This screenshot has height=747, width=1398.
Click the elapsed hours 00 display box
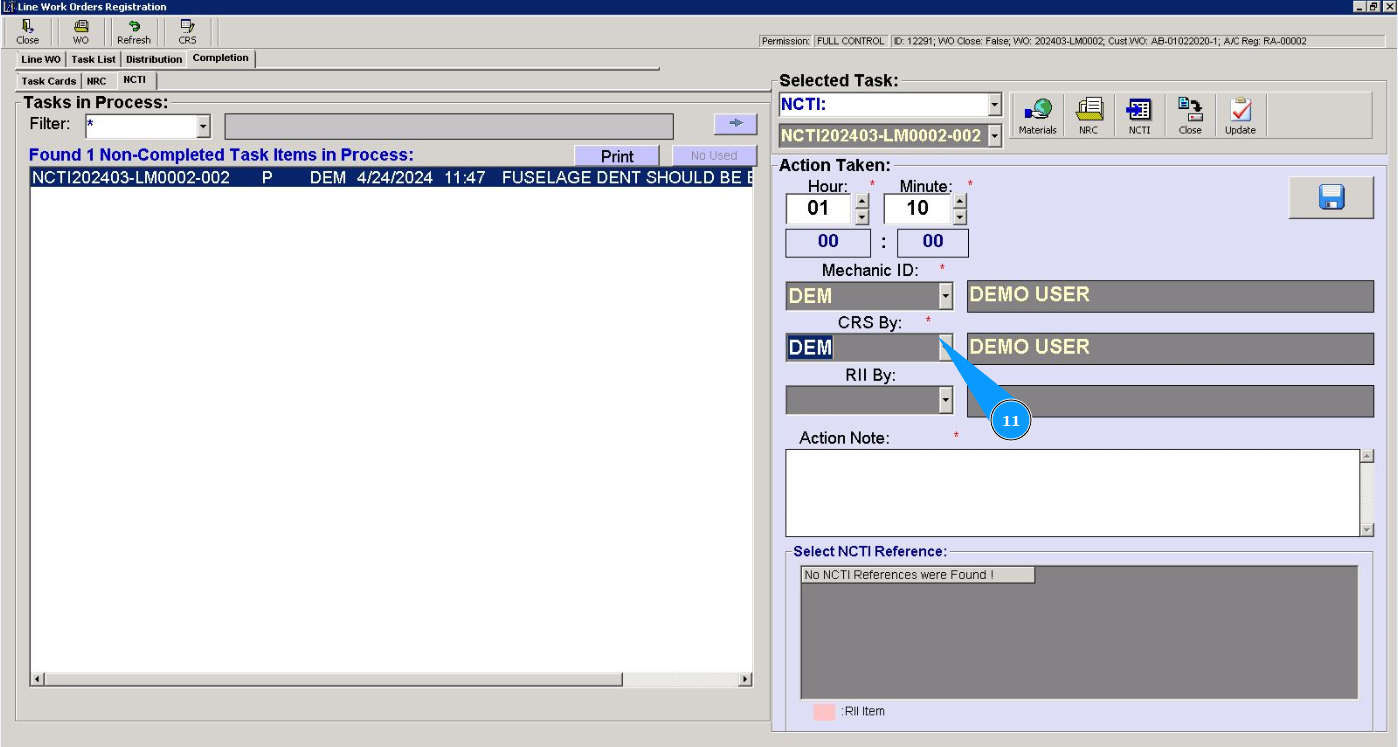point(828,242)
